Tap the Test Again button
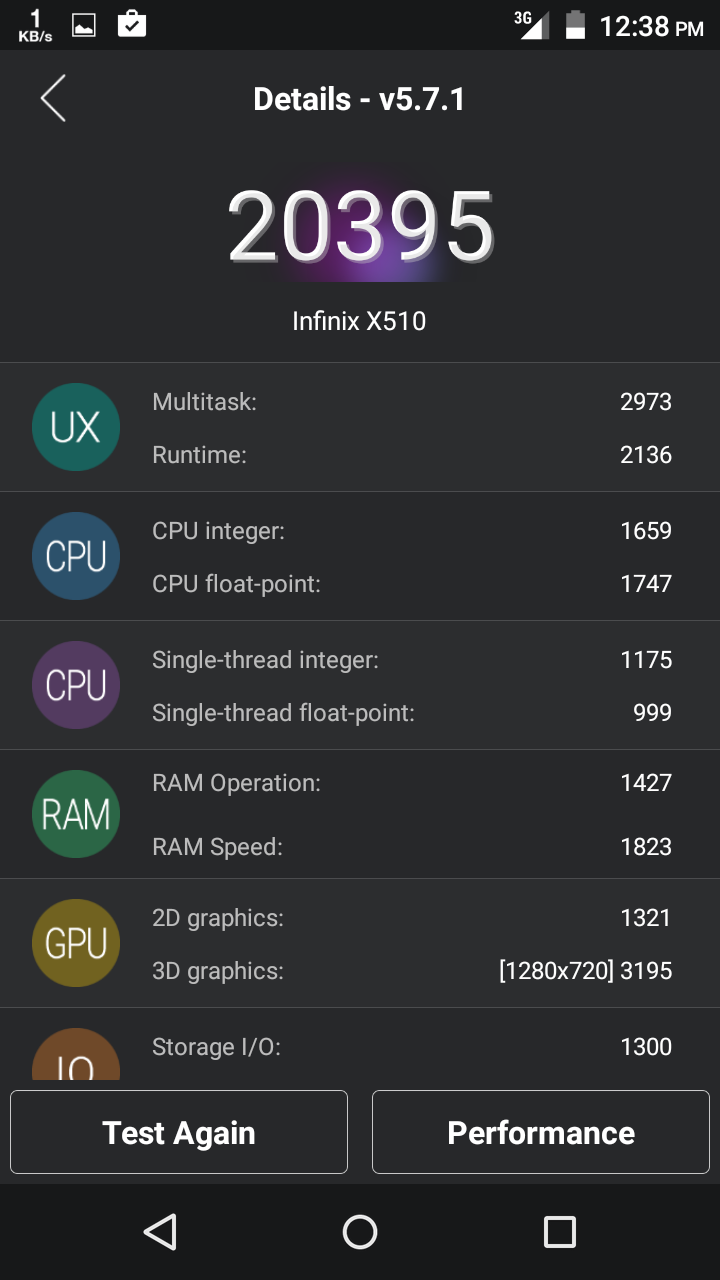This screenshot has width=720, height=1280. [x=179, y=1132]
